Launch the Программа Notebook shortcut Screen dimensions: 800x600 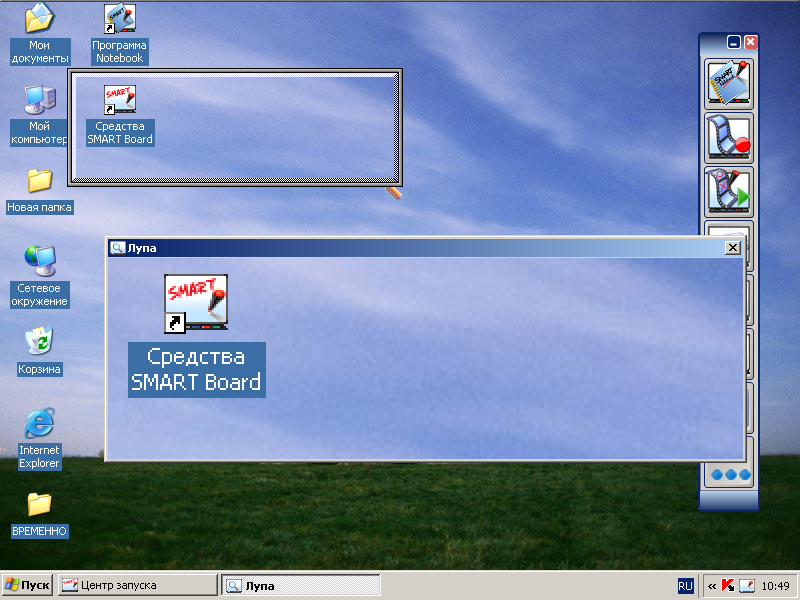pyautogui.click(x=120, y=34)
